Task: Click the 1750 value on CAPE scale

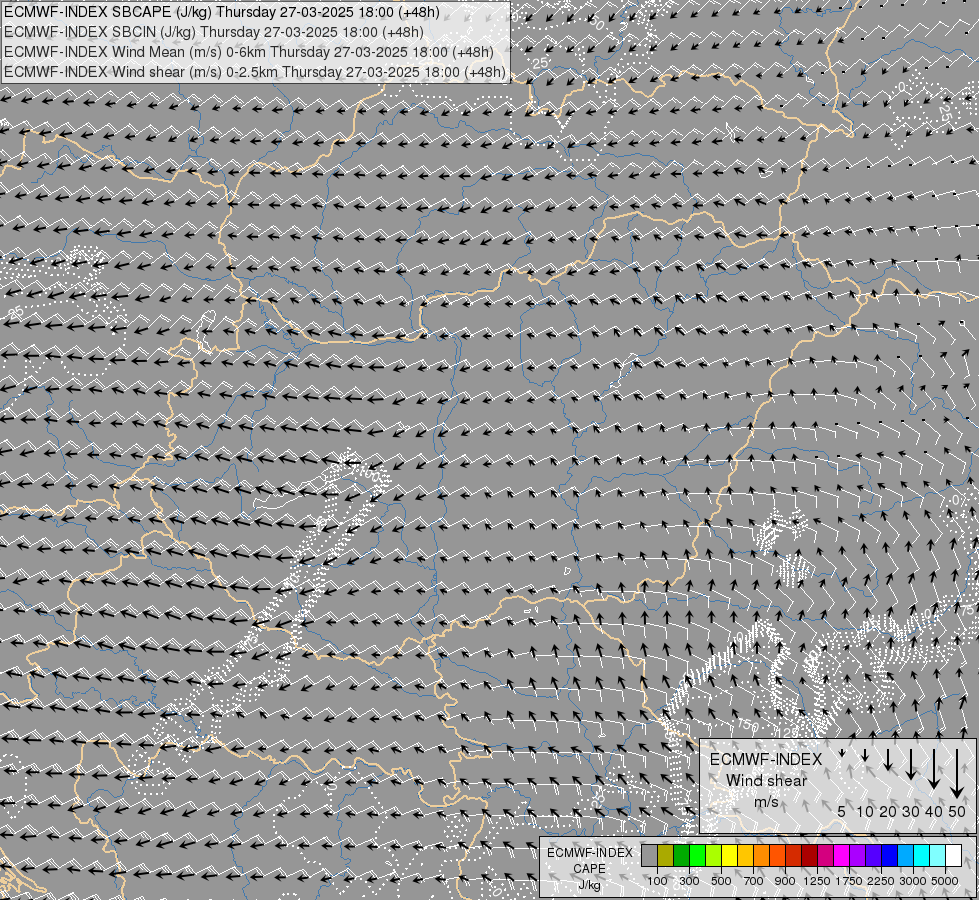Action: (849, 881)
